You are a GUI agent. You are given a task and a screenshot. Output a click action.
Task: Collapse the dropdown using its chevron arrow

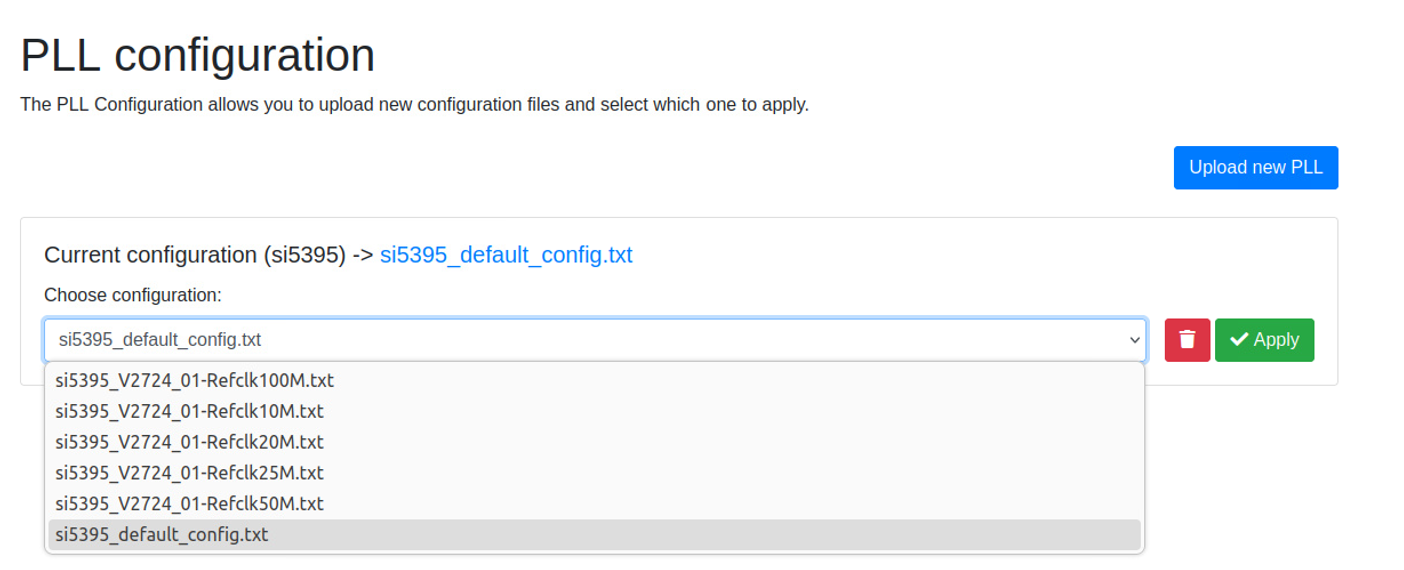(x=1134, y=340)
